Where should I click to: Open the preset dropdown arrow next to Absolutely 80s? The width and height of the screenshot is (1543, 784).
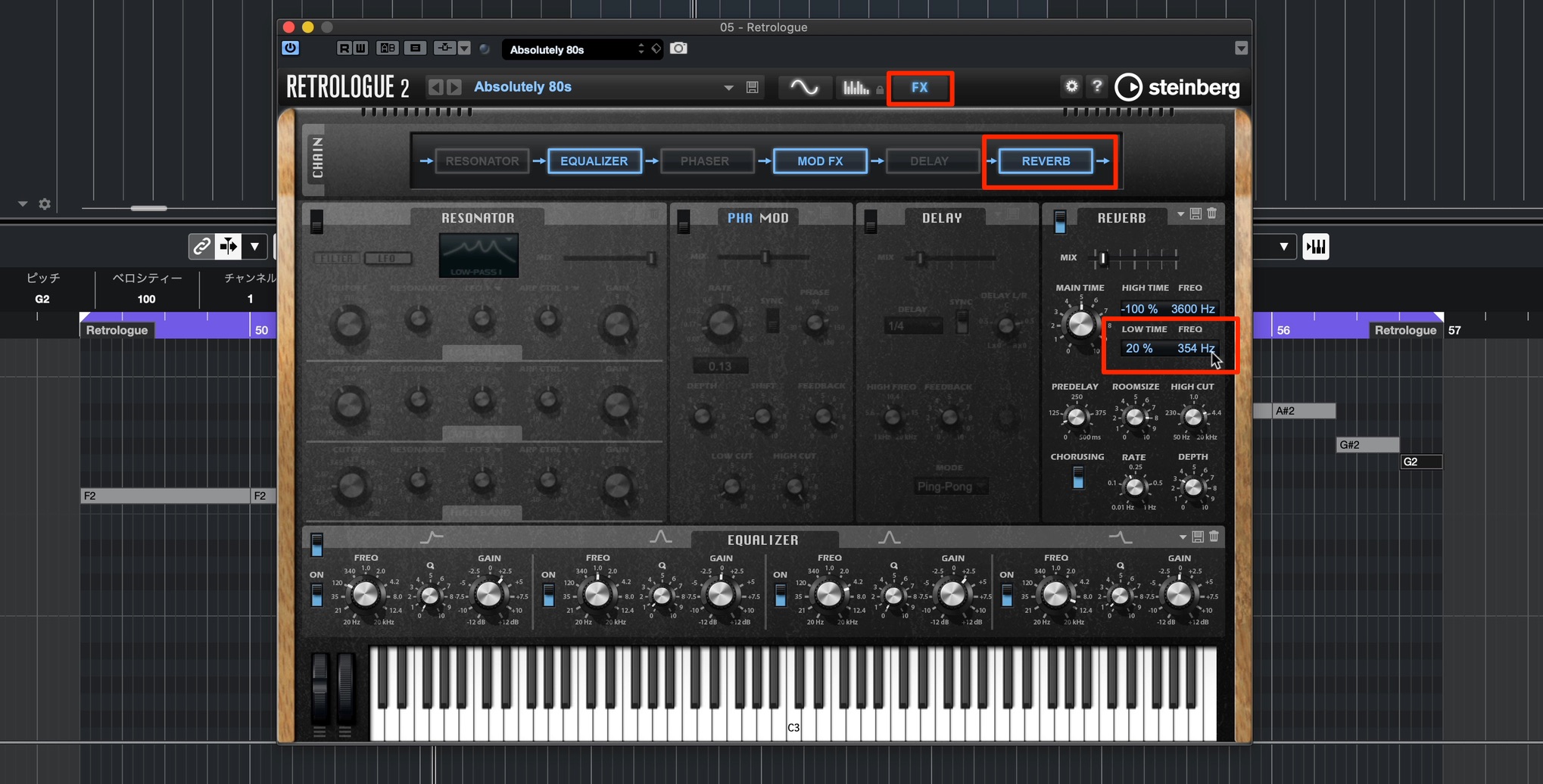click(728, 88)
